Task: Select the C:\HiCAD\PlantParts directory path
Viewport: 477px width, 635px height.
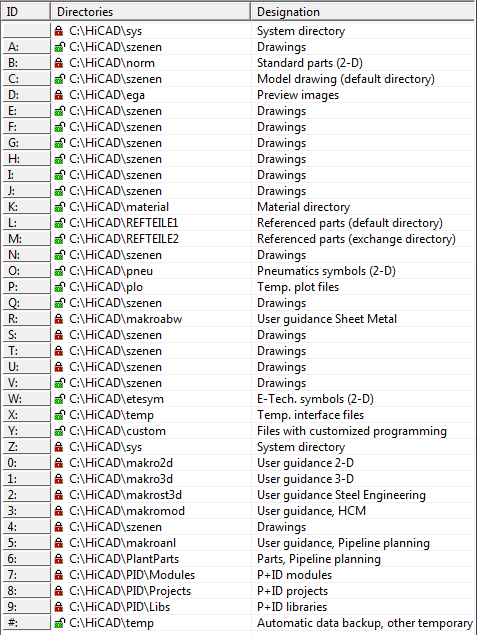Action: coord(124,559)
